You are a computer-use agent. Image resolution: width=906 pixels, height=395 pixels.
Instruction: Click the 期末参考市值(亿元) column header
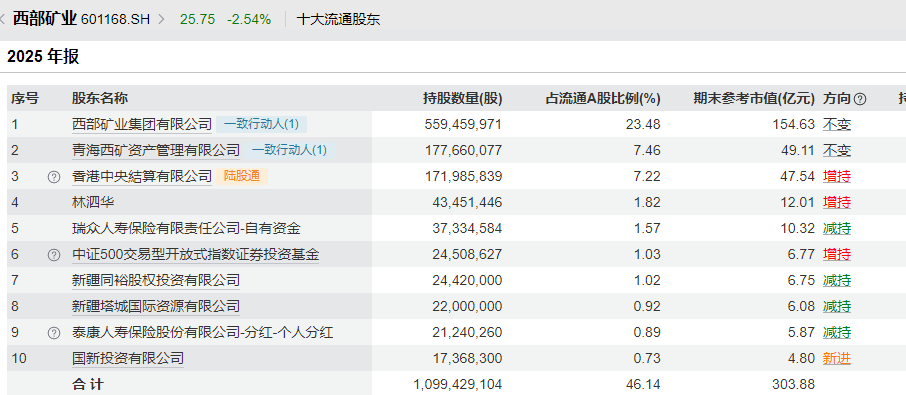pos(754,99)
